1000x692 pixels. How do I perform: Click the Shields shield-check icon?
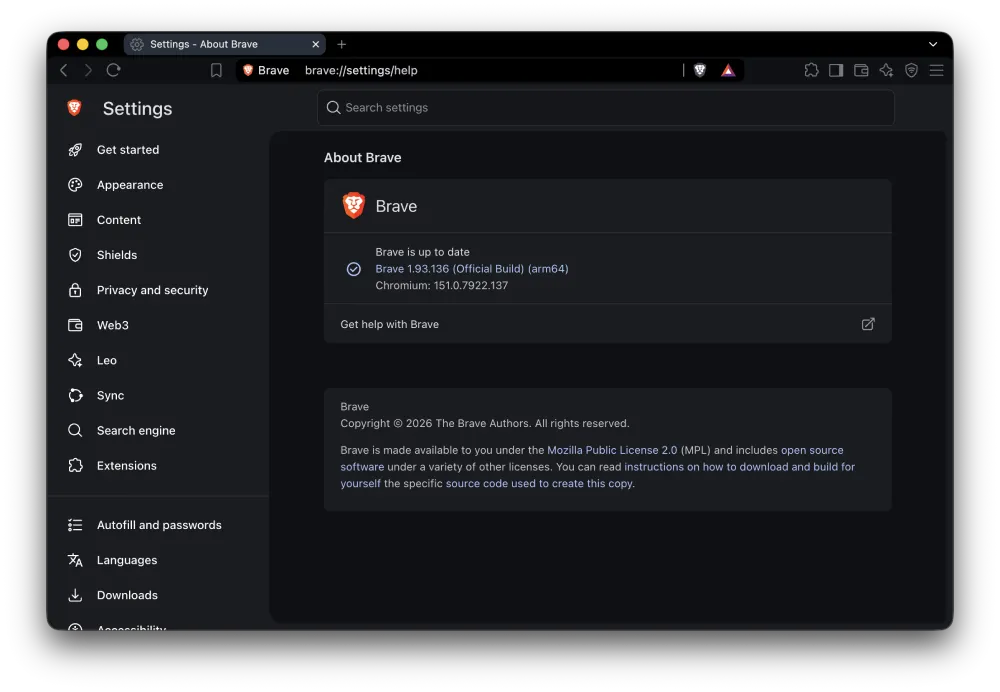[x=75, y=254]
